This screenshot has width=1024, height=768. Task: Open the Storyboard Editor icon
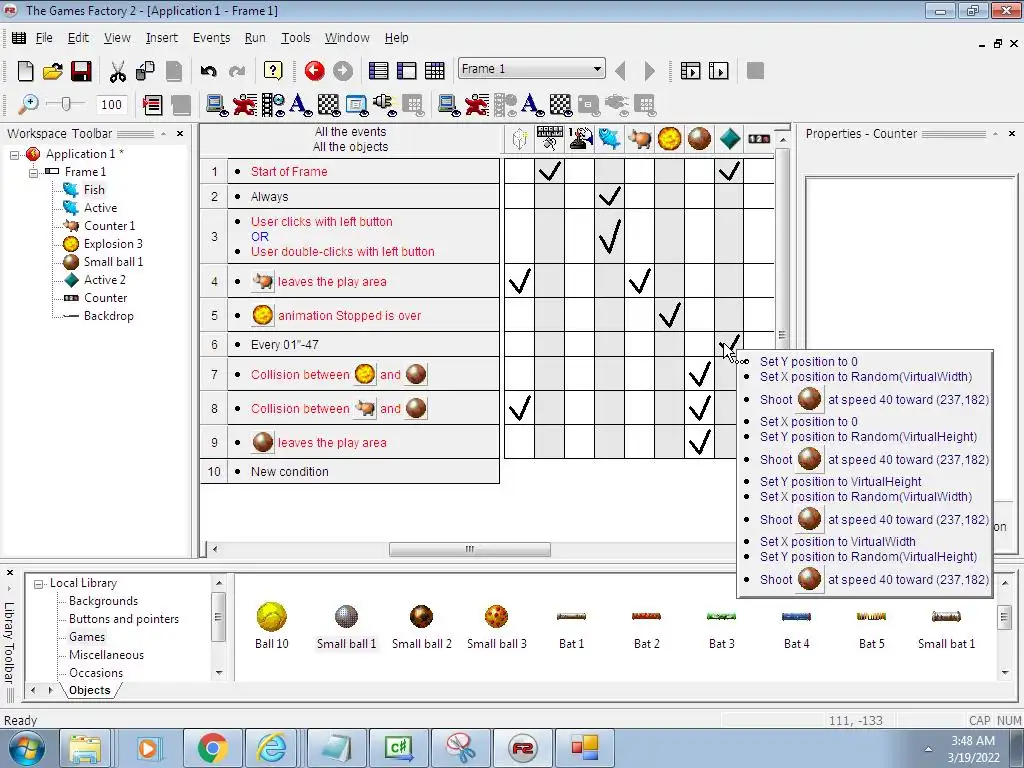(x=378, y=71)
